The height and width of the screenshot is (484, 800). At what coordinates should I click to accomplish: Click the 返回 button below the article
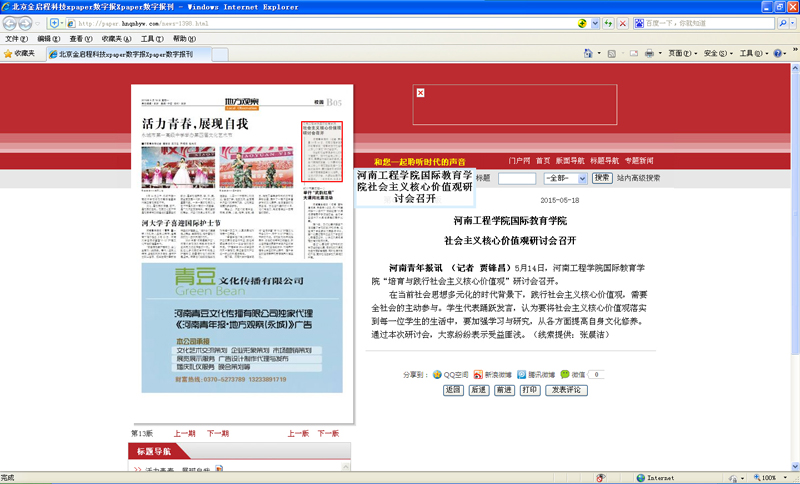click(x=453, y=390)
